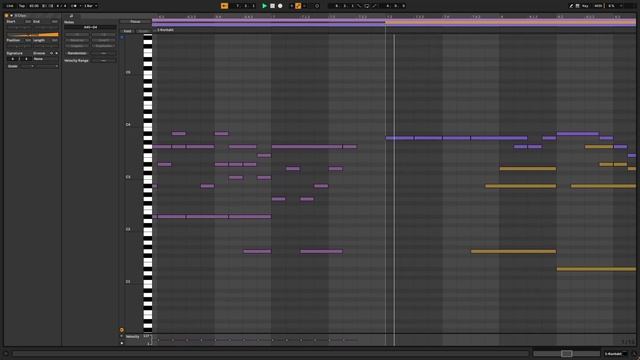The image size is (640, 360).
Task: Toggle the orange Automation Arm button
Action: tap(298, 6)
